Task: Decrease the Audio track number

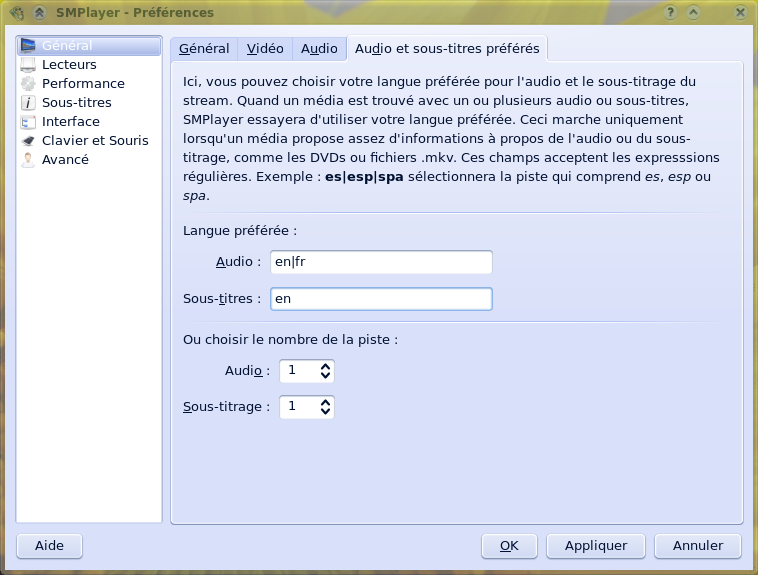Action: tap(325, 377)
